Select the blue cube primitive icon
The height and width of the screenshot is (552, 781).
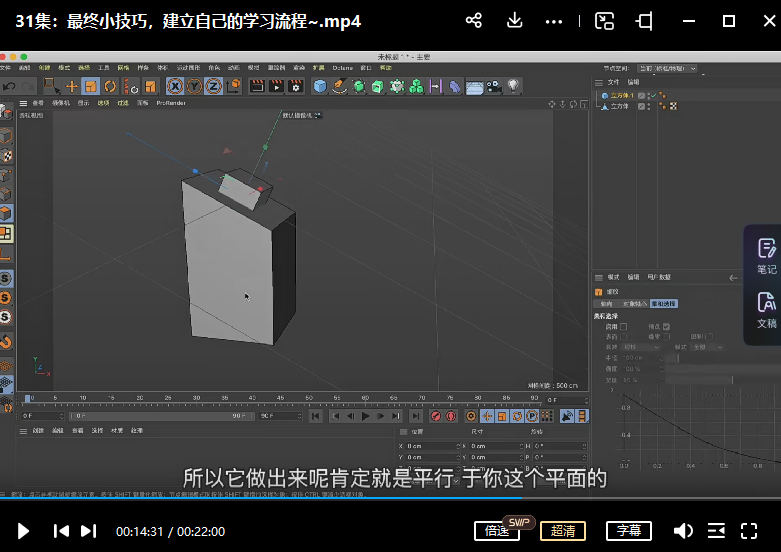320,87
